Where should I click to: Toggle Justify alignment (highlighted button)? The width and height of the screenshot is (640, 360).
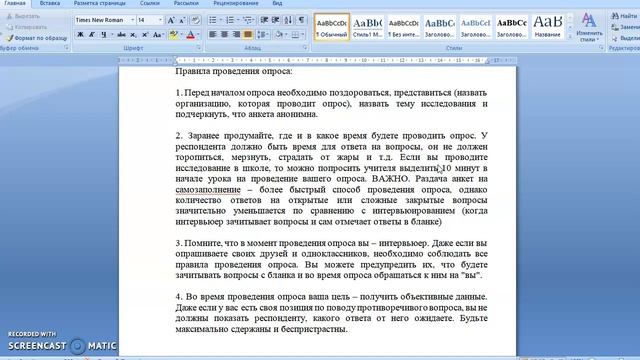[248, 35]
